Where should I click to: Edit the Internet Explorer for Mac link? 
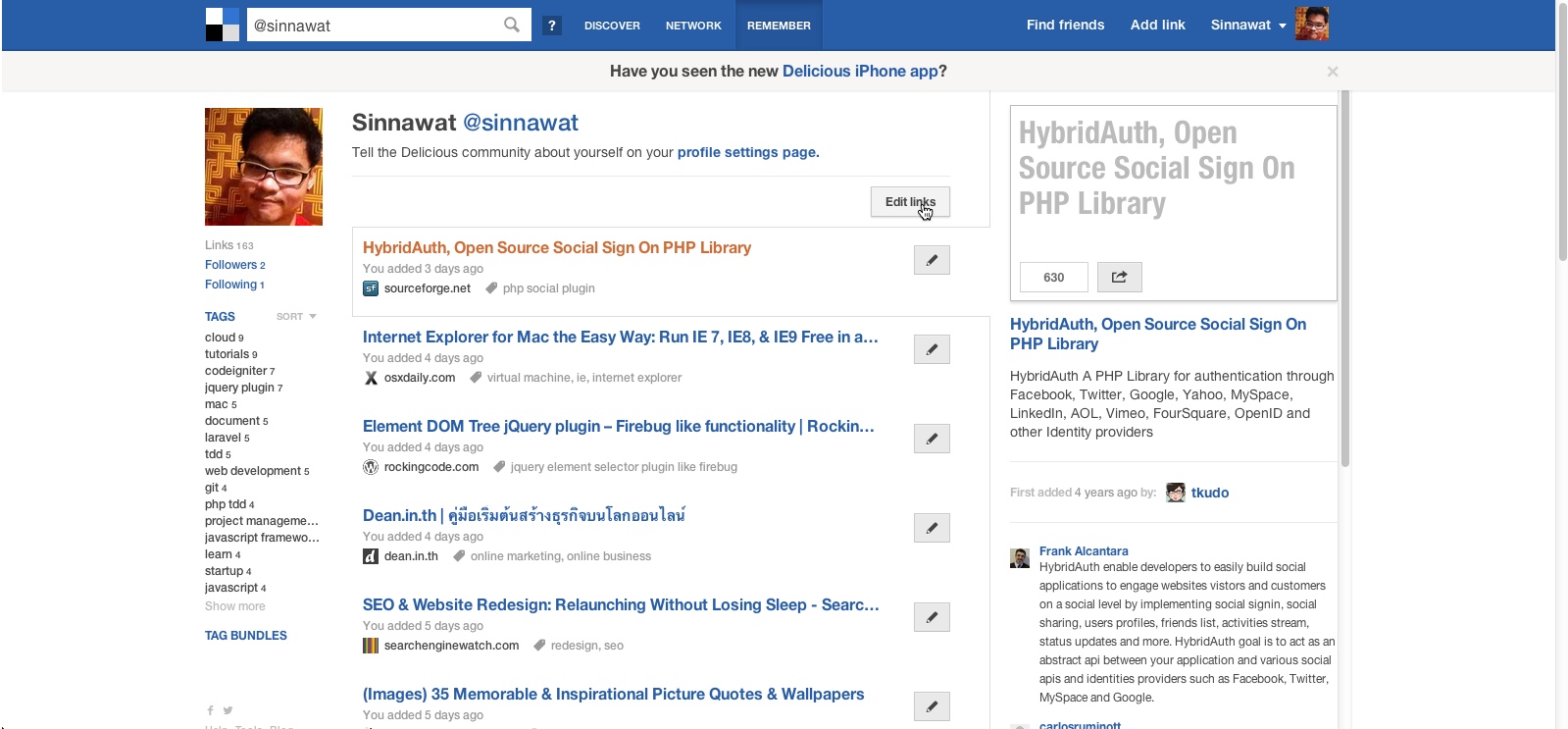click(x=932, y=349)
